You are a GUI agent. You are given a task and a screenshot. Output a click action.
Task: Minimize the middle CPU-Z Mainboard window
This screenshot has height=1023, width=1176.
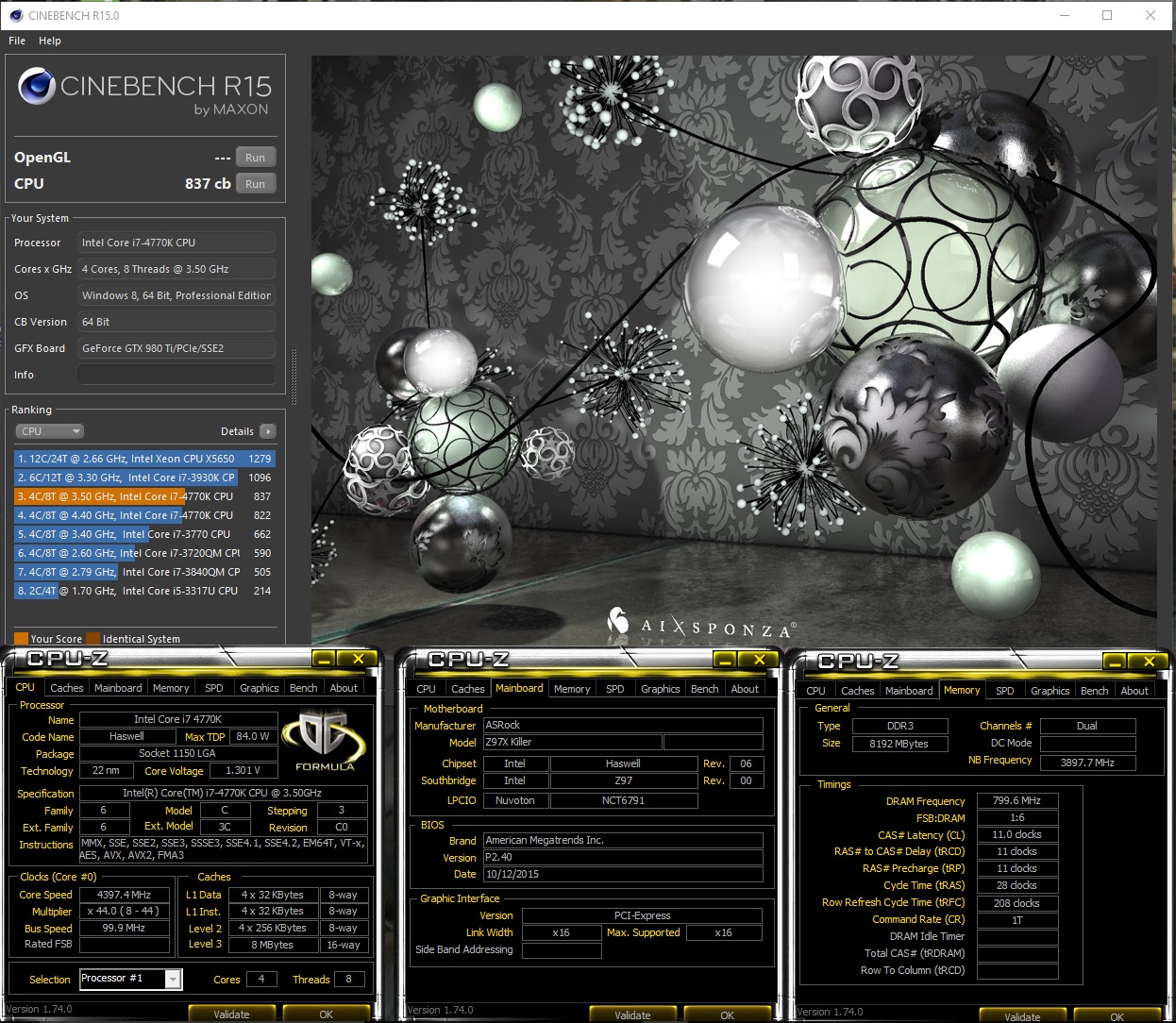725,660
